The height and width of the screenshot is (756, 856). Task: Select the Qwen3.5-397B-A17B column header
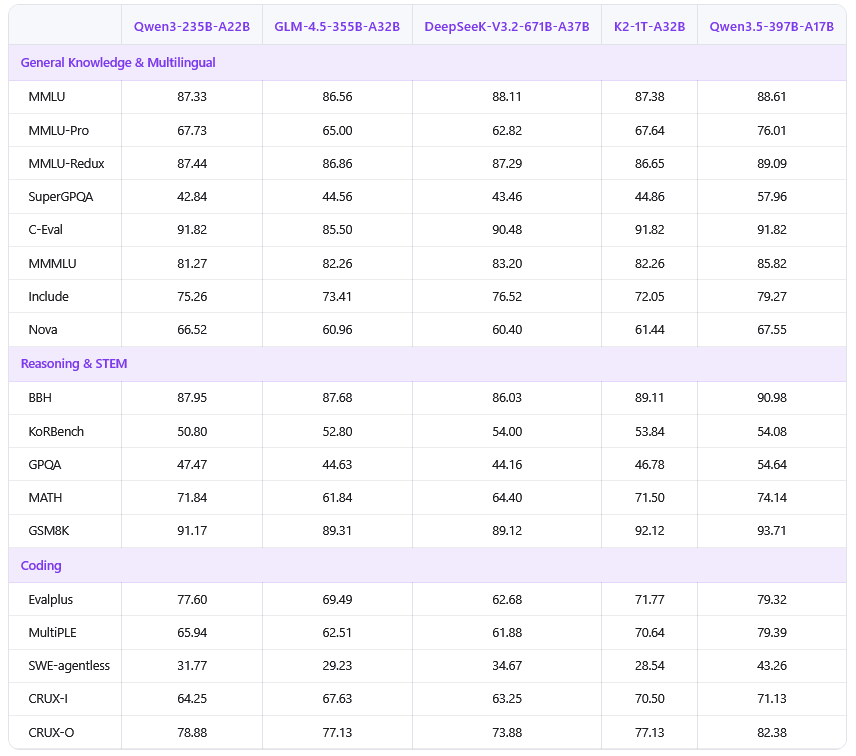771,27
